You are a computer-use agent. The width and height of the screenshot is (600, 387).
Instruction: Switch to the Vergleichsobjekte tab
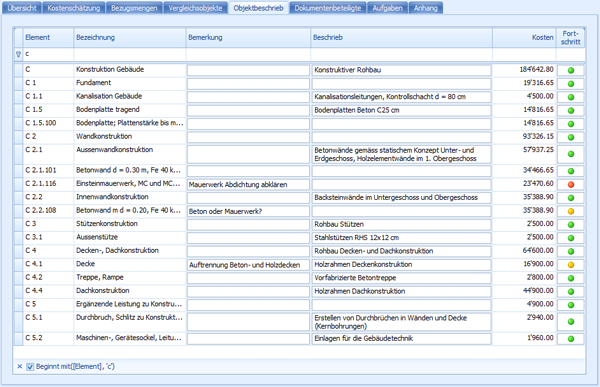coord(195,8)
